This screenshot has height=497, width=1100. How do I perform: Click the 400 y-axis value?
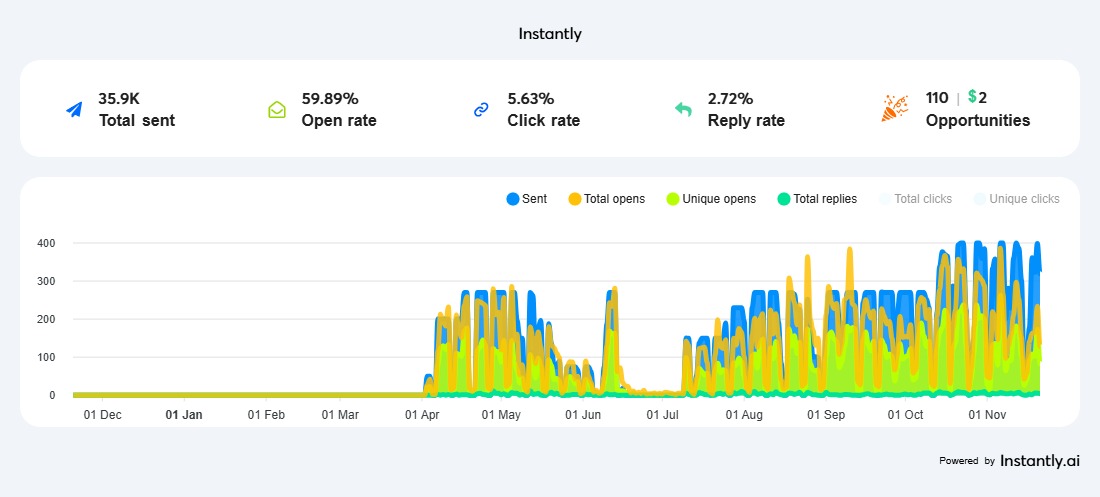tap(46, 243)
